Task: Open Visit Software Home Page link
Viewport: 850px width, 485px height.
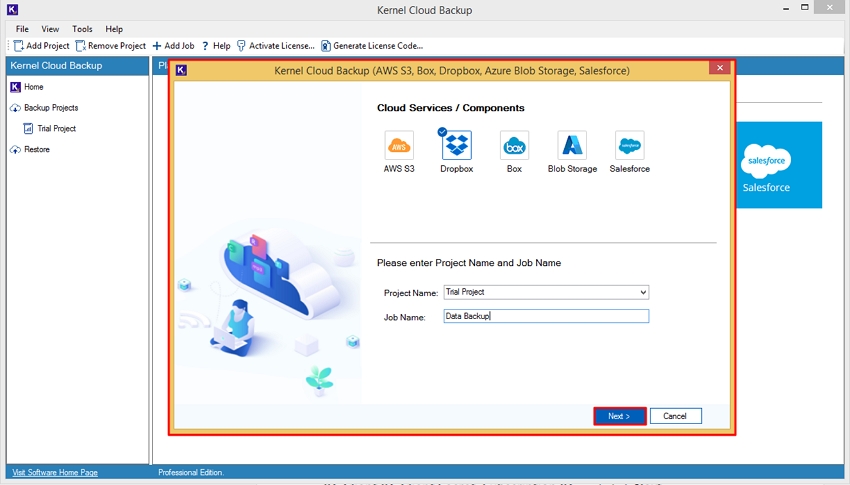Action: tap(55, 473)
